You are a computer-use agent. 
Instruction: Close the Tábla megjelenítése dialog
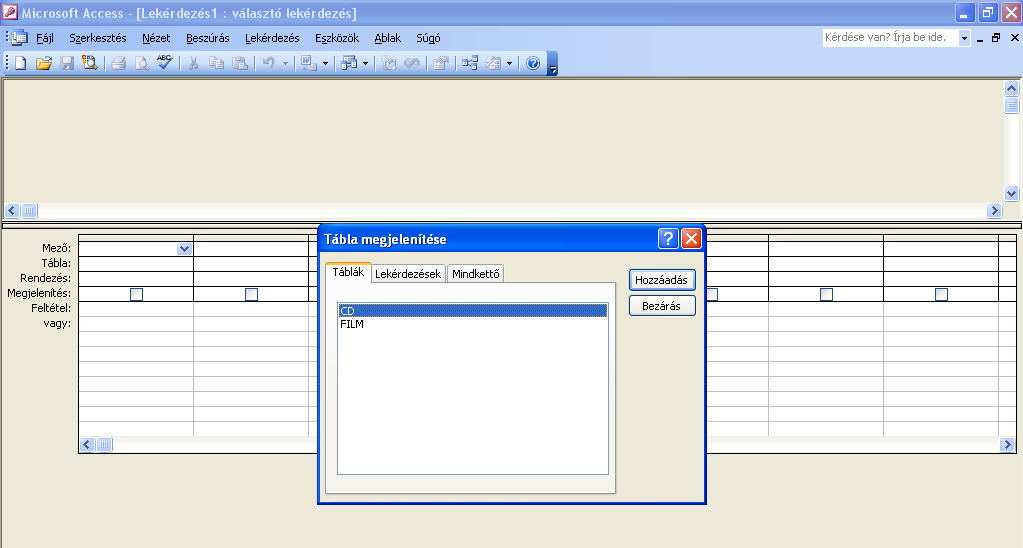point(691,239)
